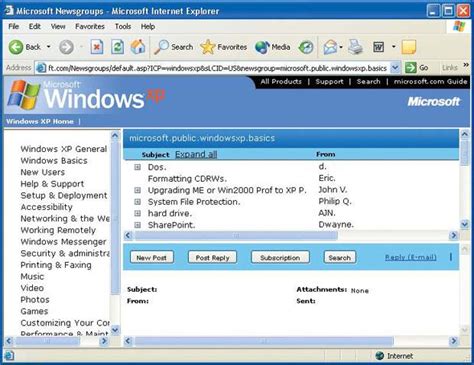The width and height of the screenshot is (474, 365).
Task: Click the Subscription button
Action: [280, 257]
